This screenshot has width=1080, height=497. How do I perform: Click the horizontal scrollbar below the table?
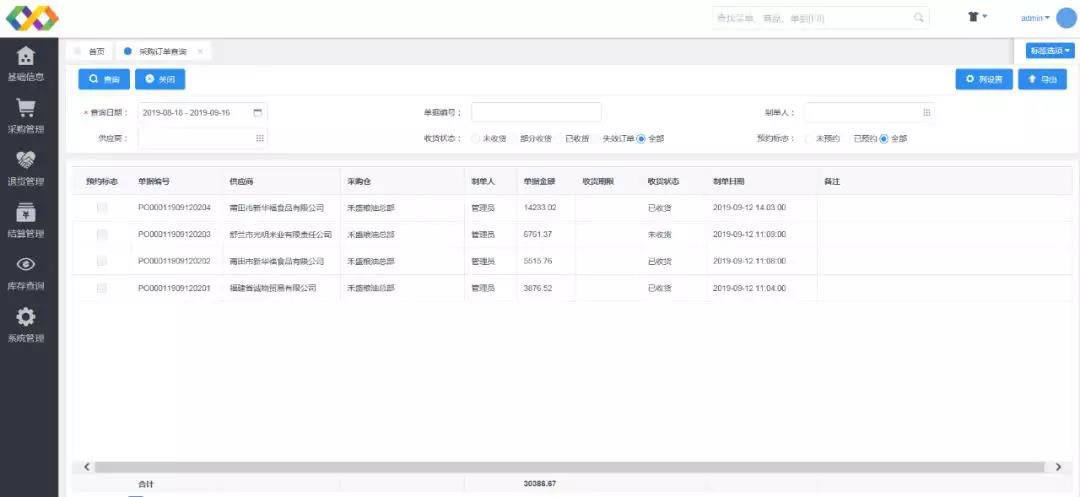(570, 467)
